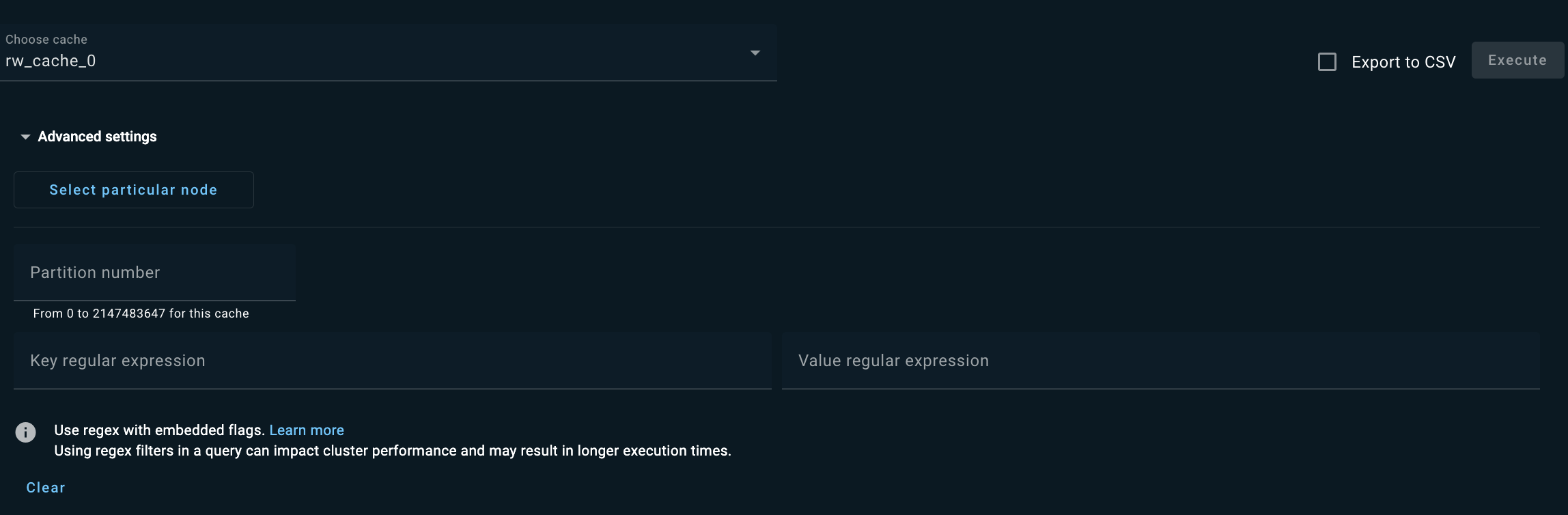Enable the Export to CSV checkbox
The height and width of the screenshot is (515, 1568).
pyautogui.click(x=1327, y=62)
